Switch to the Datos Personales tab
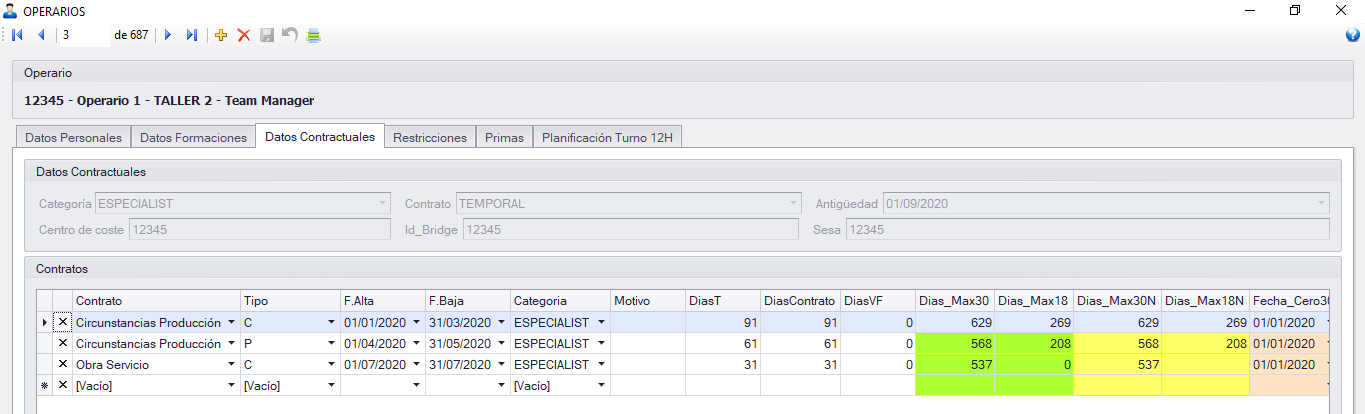This screenshot has height=414, width=1365. (x=73, y=138)
